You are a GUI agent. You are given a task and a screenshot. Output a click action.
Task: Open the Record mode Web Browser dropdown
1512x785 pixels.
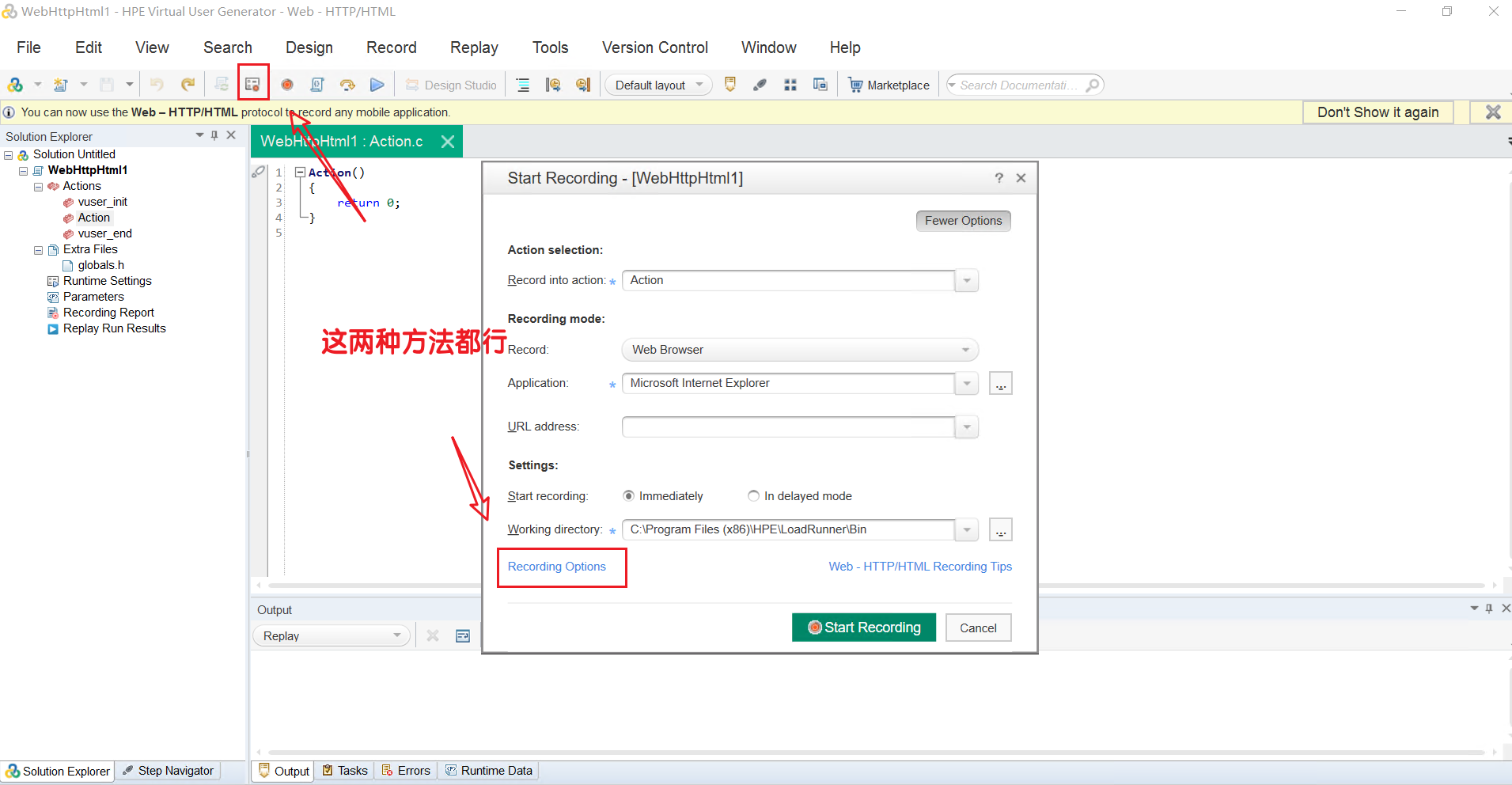[965, 350]
